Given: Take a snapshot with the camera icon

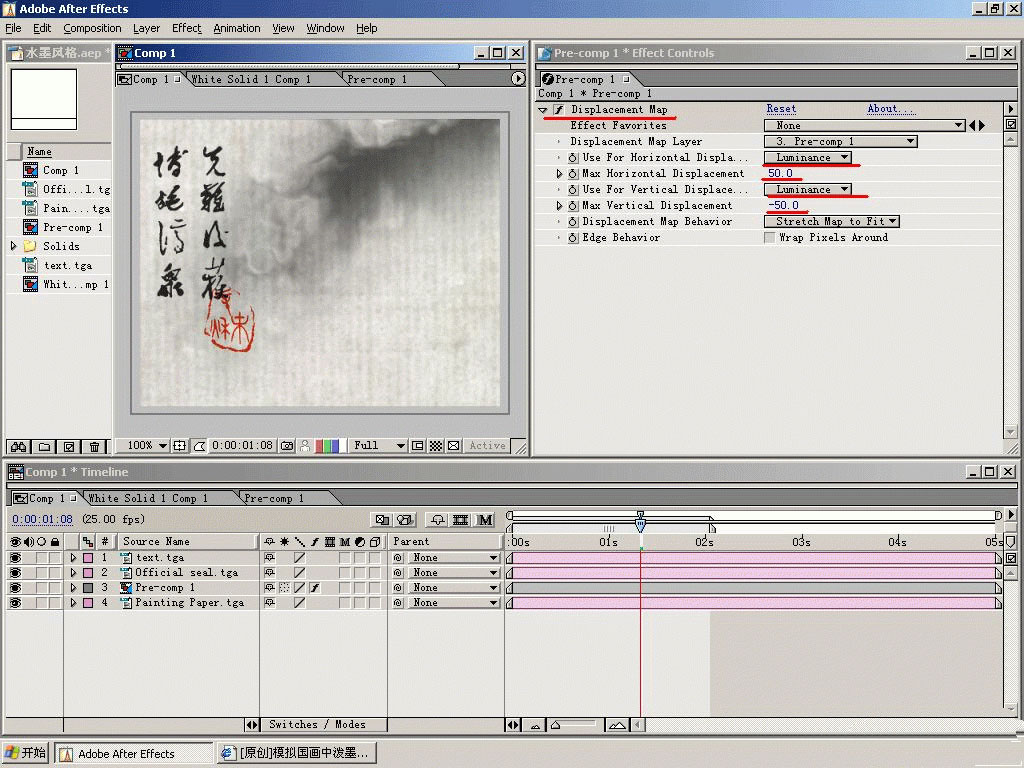Looking at the screenshot, I should tap(287, 446).
